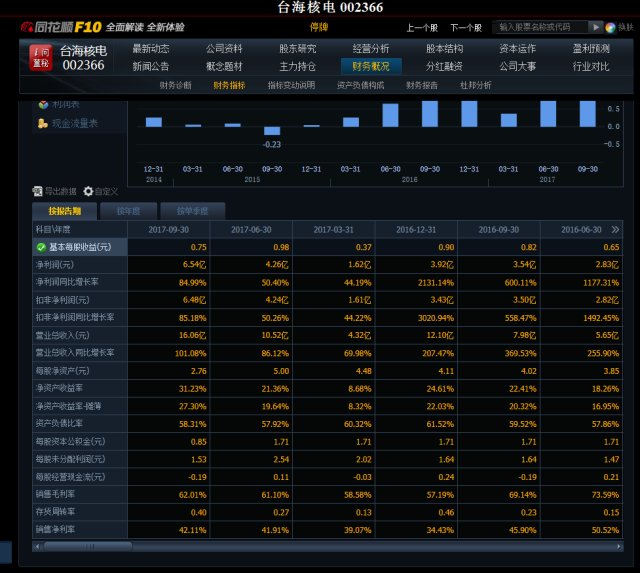Switch to 资产负债构成 sub-tab

(360, 85)
